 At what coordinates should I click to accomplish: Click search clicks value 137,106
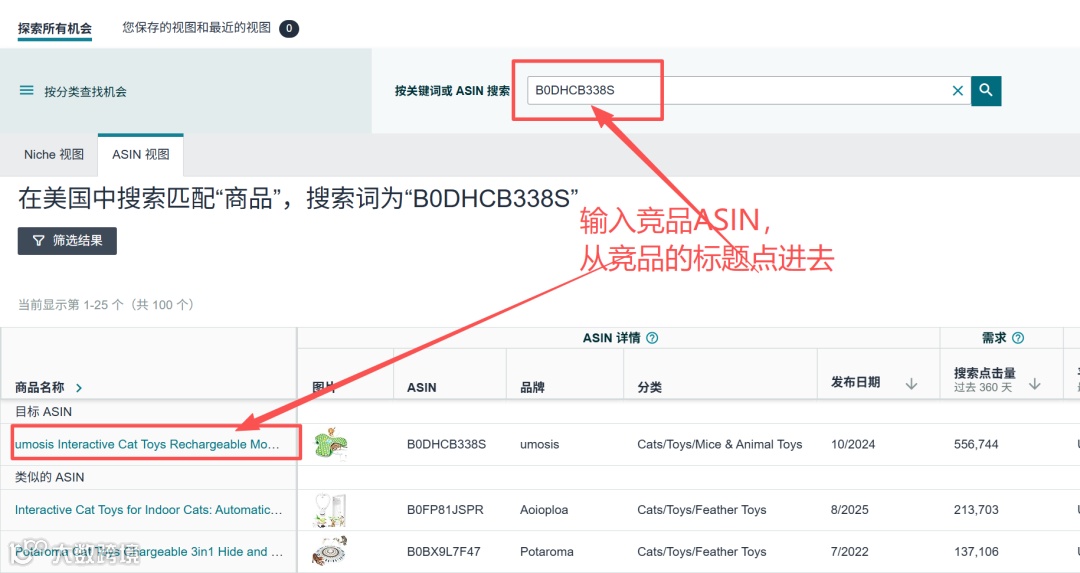[x=976, y=552]
